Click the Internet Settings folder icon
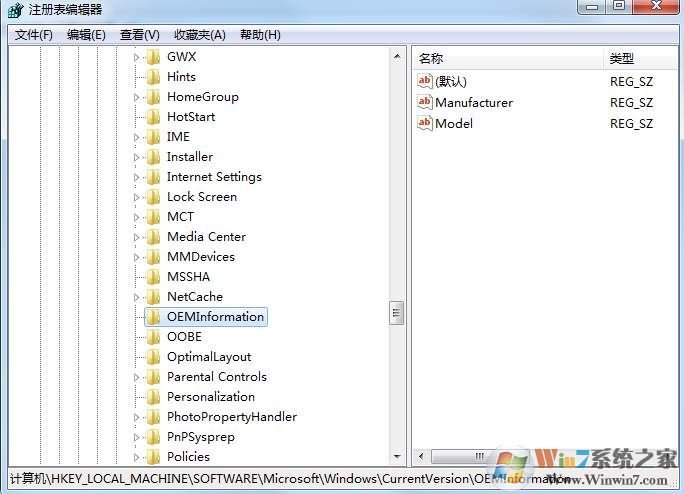Image resolution: width=684 pixels, height=494 pixels. point(154,177)
